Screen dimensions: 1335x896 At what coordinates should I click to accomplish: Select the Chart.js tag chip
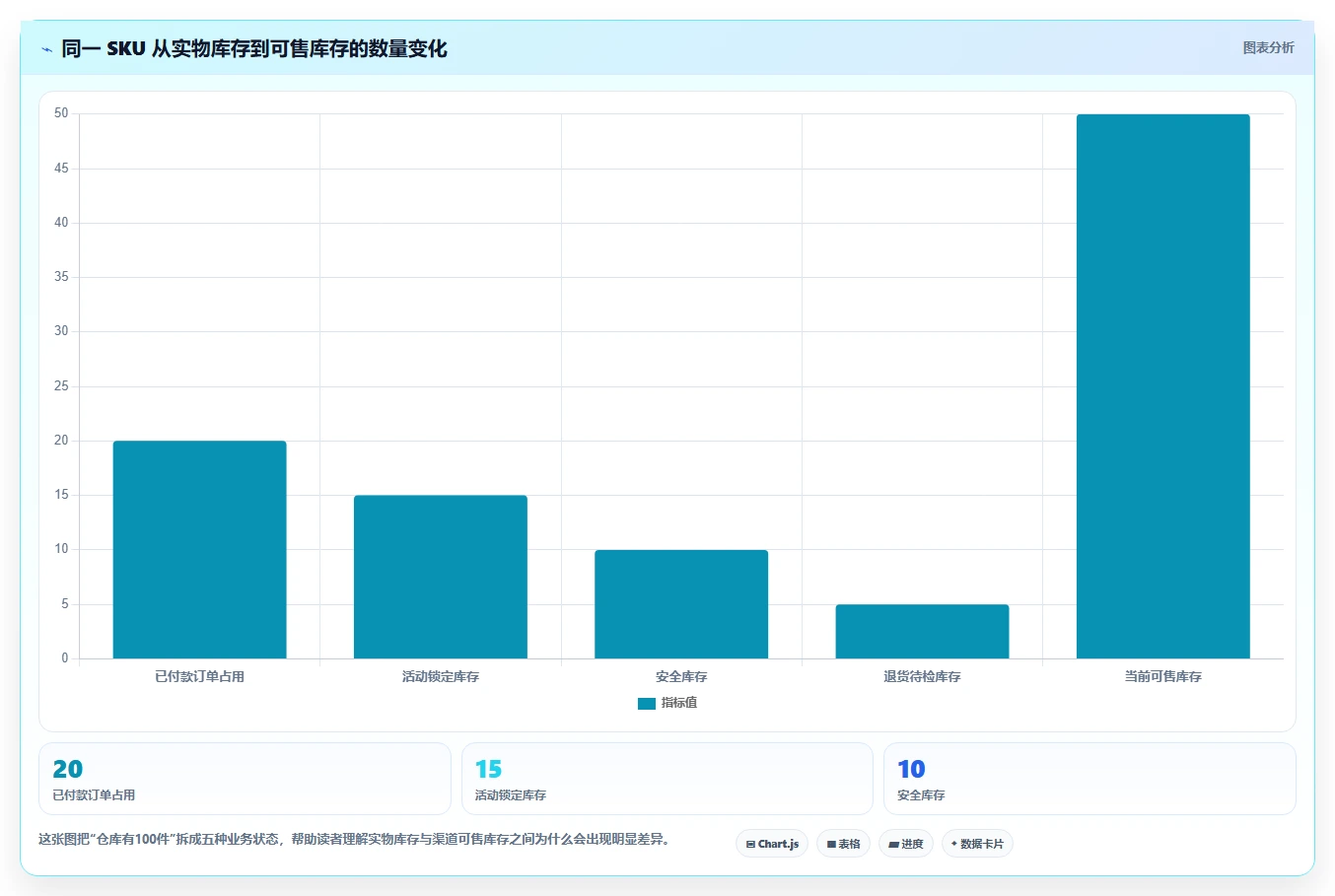tap(772, 844)
